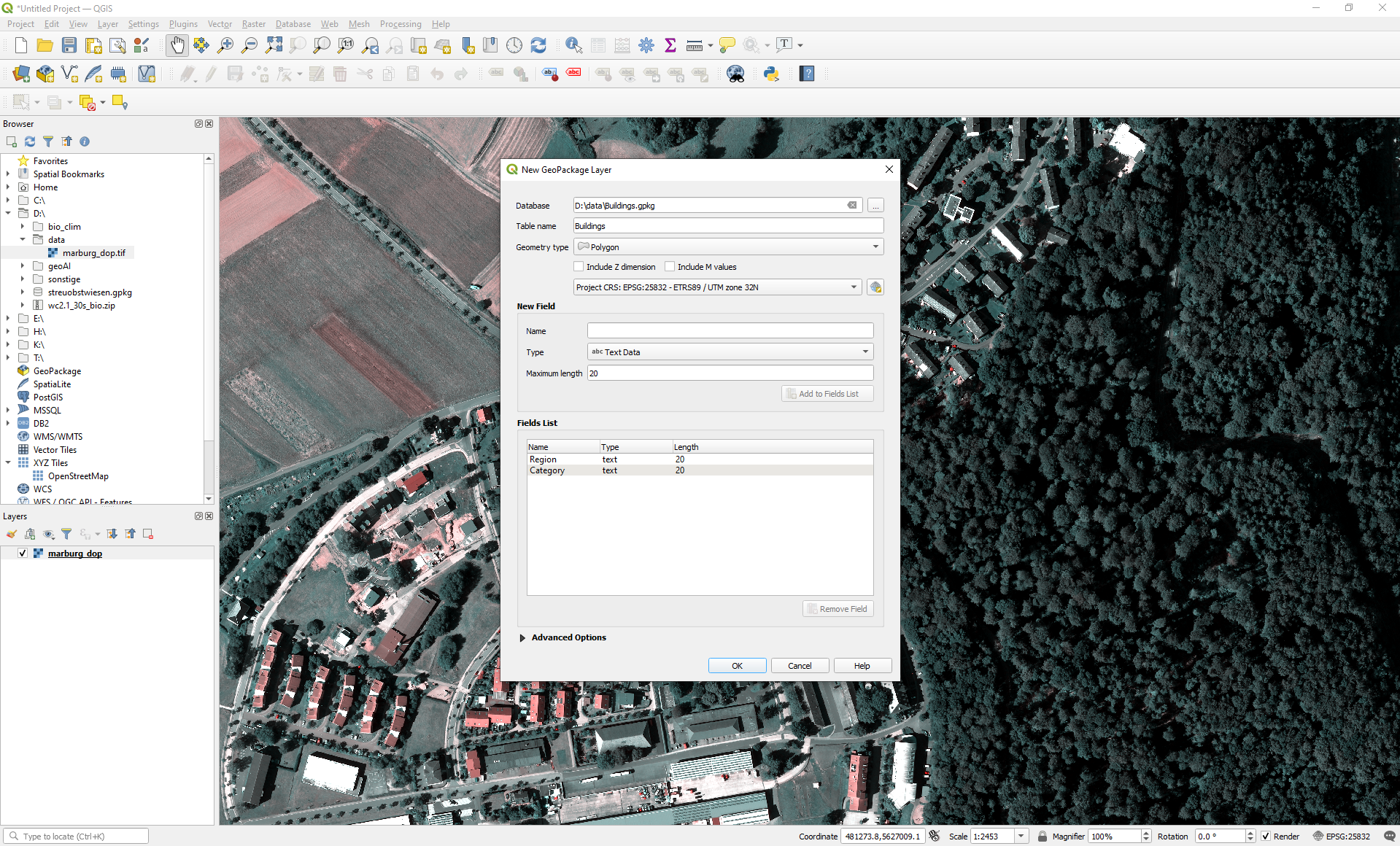Expand the bio_clim folder in Browser

click(x=23, y=227)
